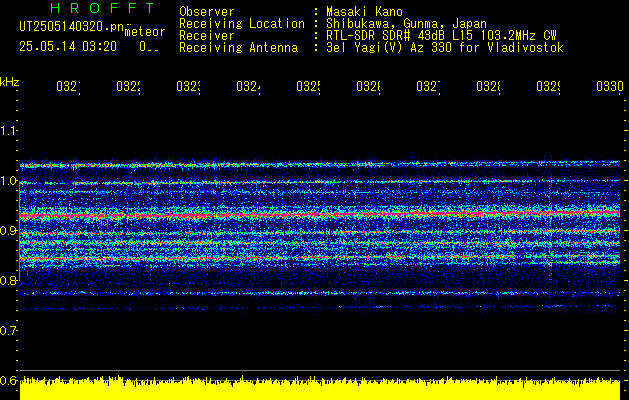Click the 0322 time marker
The height and width of the screenshot is (400, 629).
point(129,87)
